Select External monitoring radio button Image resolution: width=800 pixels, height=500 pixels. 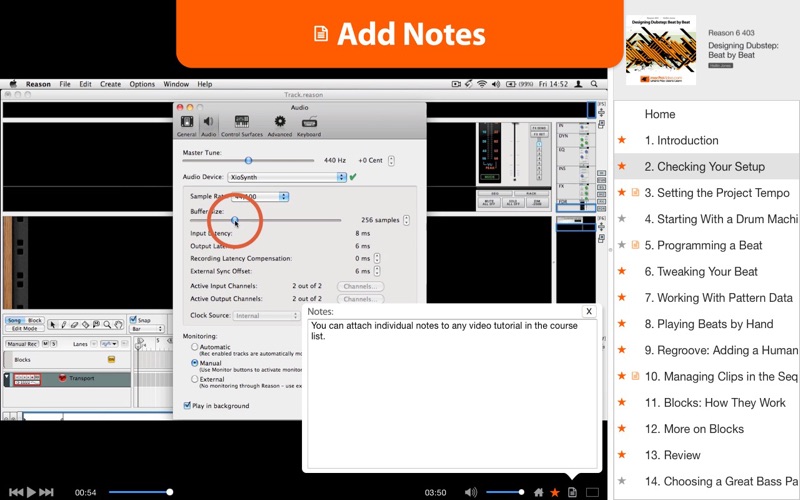(x=194, y=379)
